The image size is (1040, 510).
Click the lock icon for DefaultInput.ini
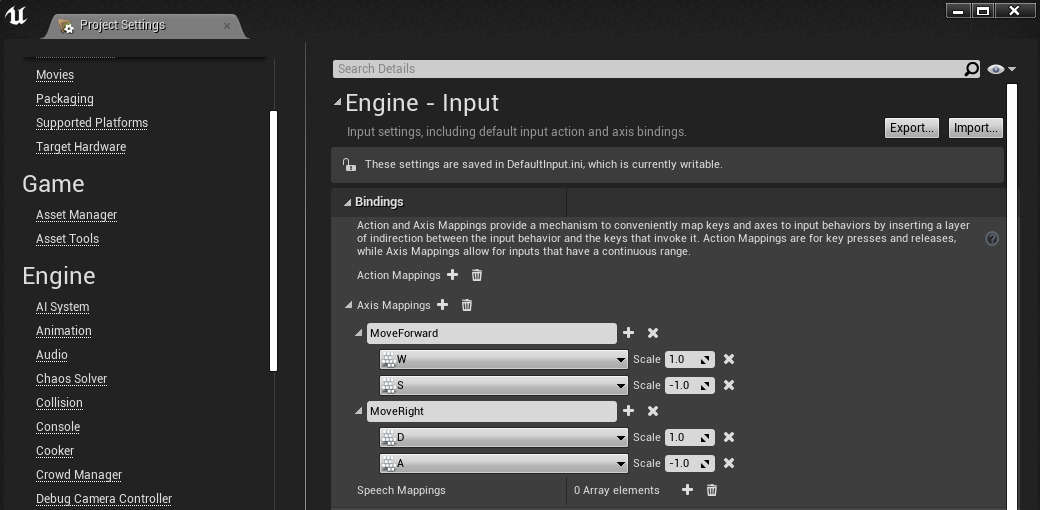(348, 164)
